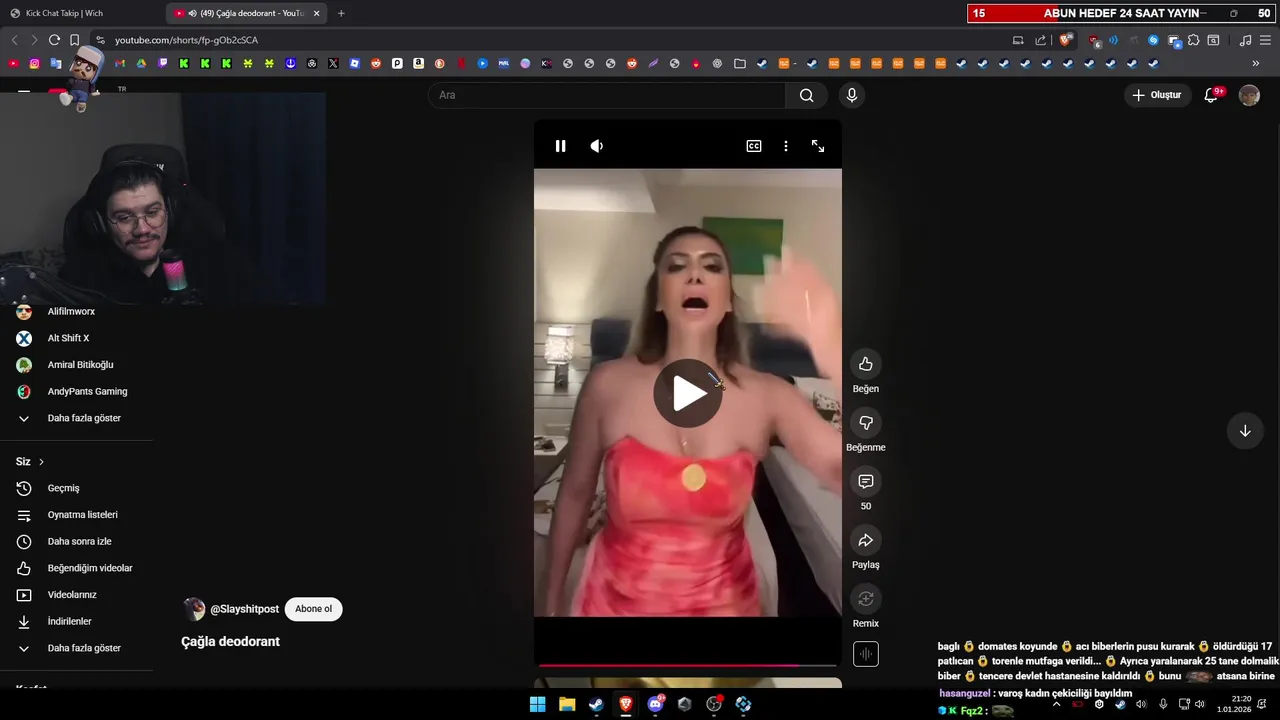Start voice search with microphone icon

coord(851,95)
